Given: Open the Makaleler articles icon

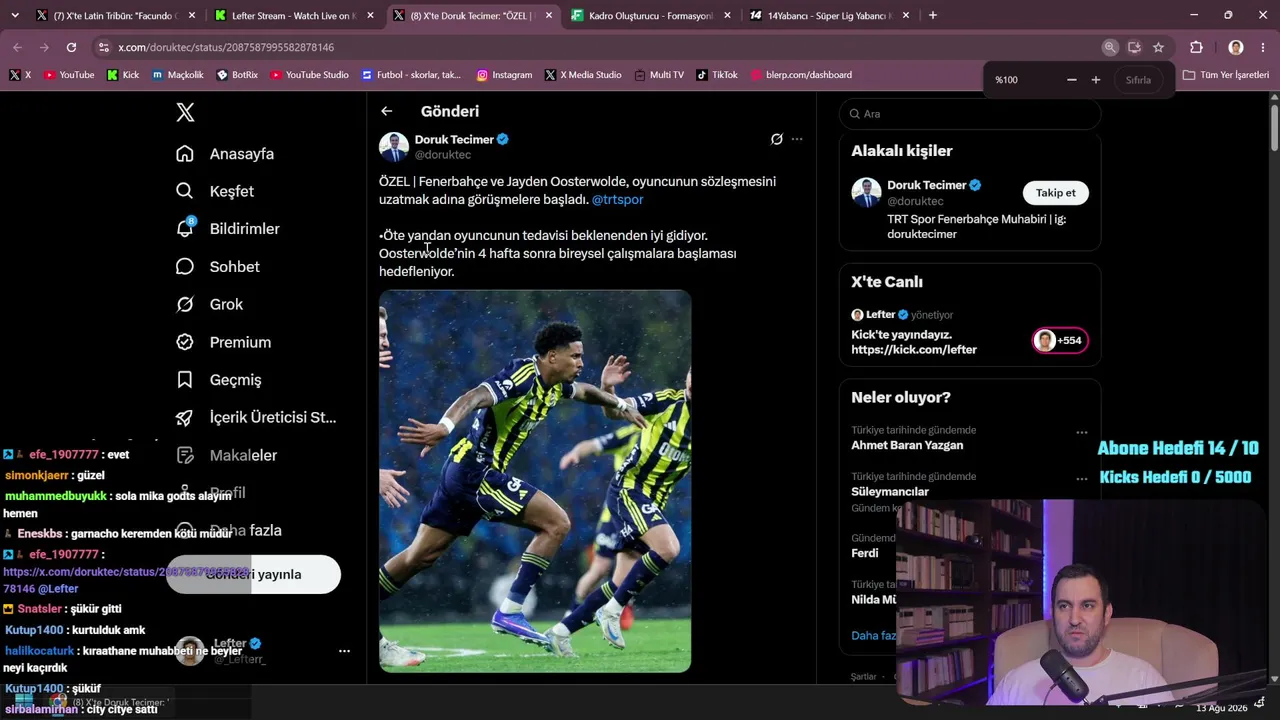Looking at the screenshot, I should [185, 455].
